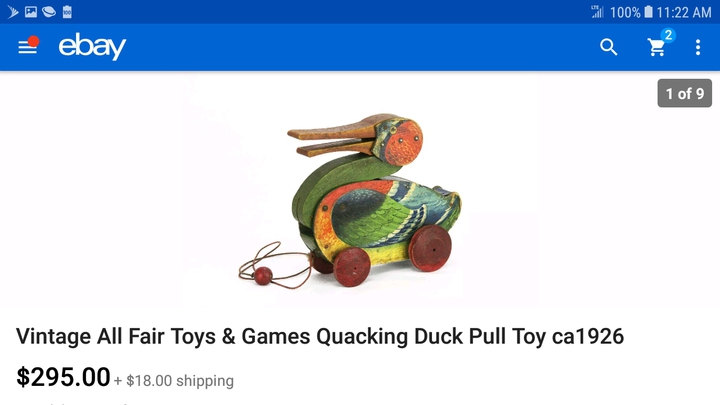This screenshot has width=720, height=405.
Task: Tap the cart badge showing 2
Action: click(x=668, y=35)
